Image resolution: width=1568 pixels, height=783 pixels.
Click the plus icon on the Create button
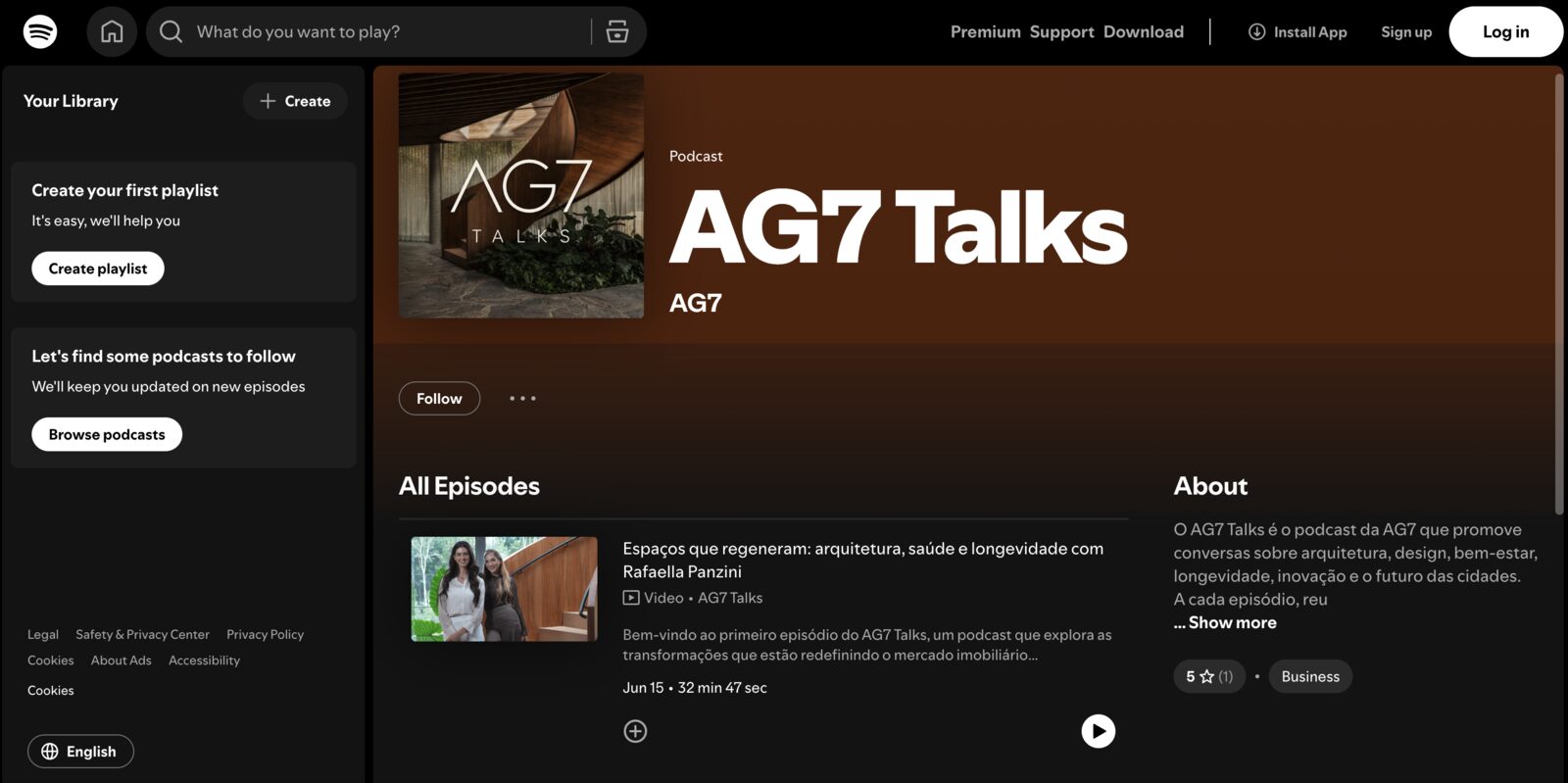[268, 101]
